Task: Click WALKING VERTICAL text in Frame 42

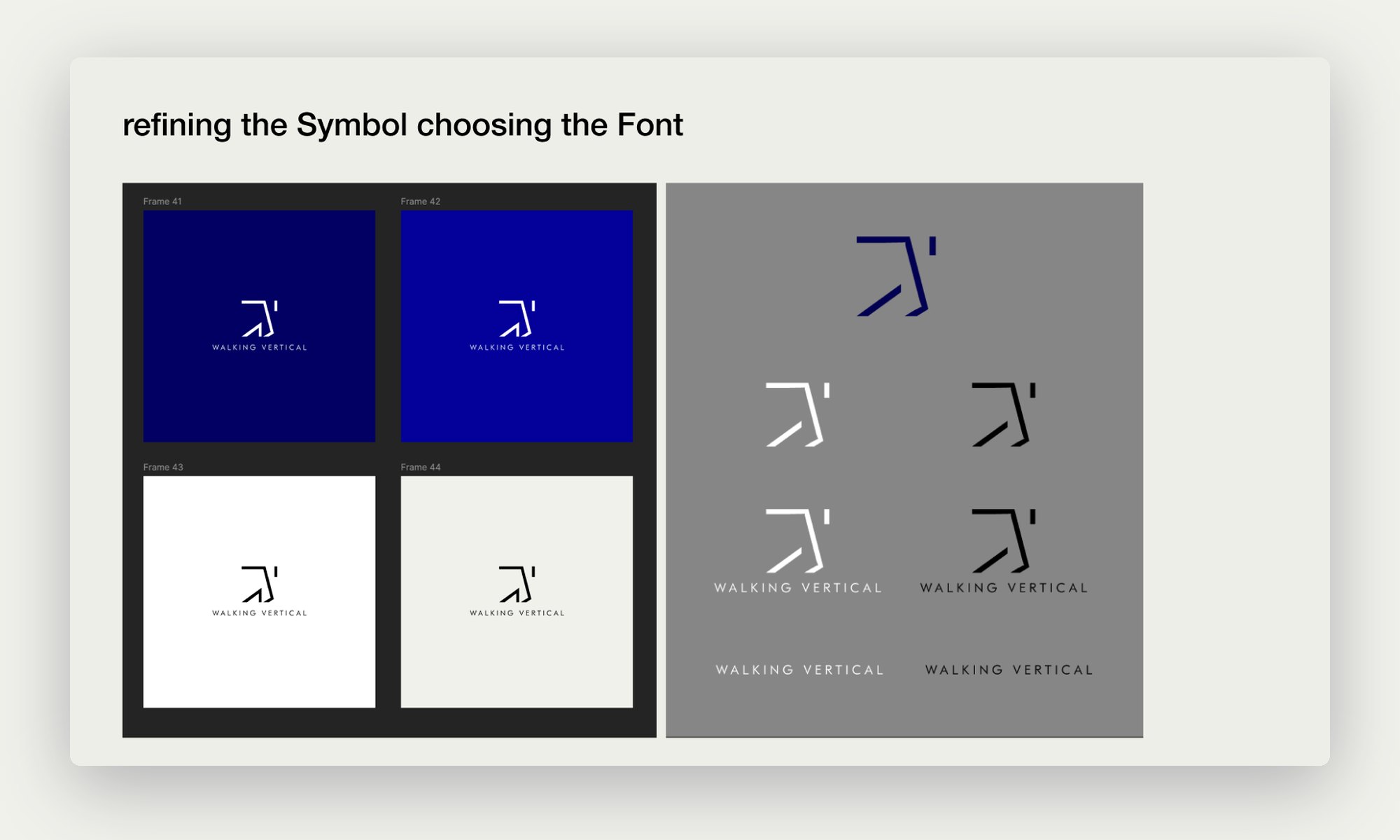Action: point(517,347)
